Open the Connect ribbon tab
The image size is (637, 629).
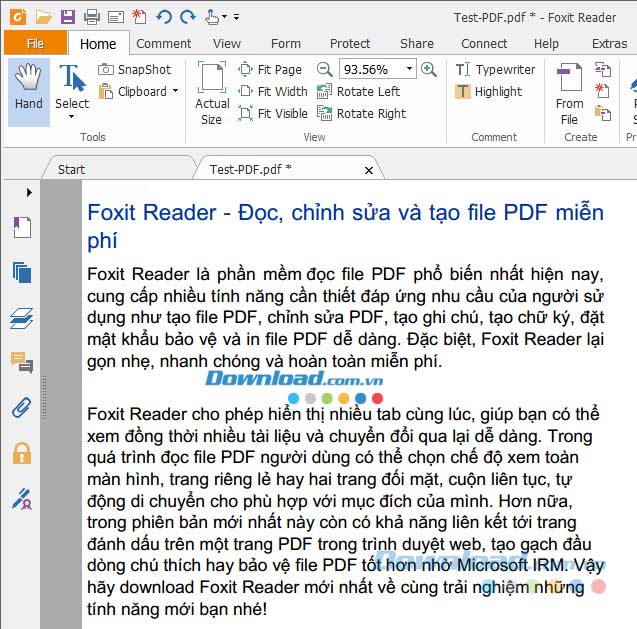(x=484, y=43)
